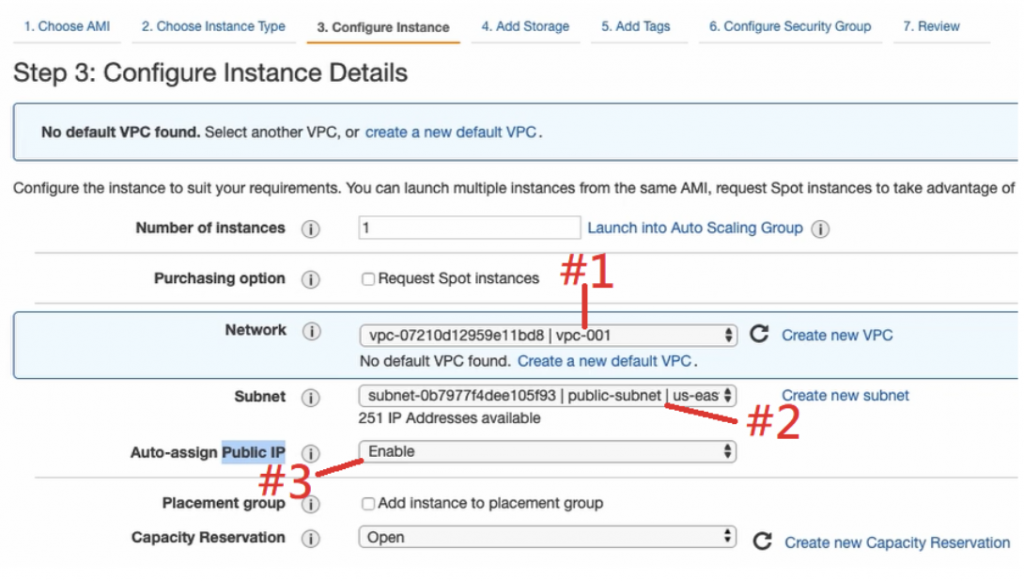The width and height of the screenshot is (1024, 581).
Task: Go to Configure Security Group tab
Action: pos(790,27)
